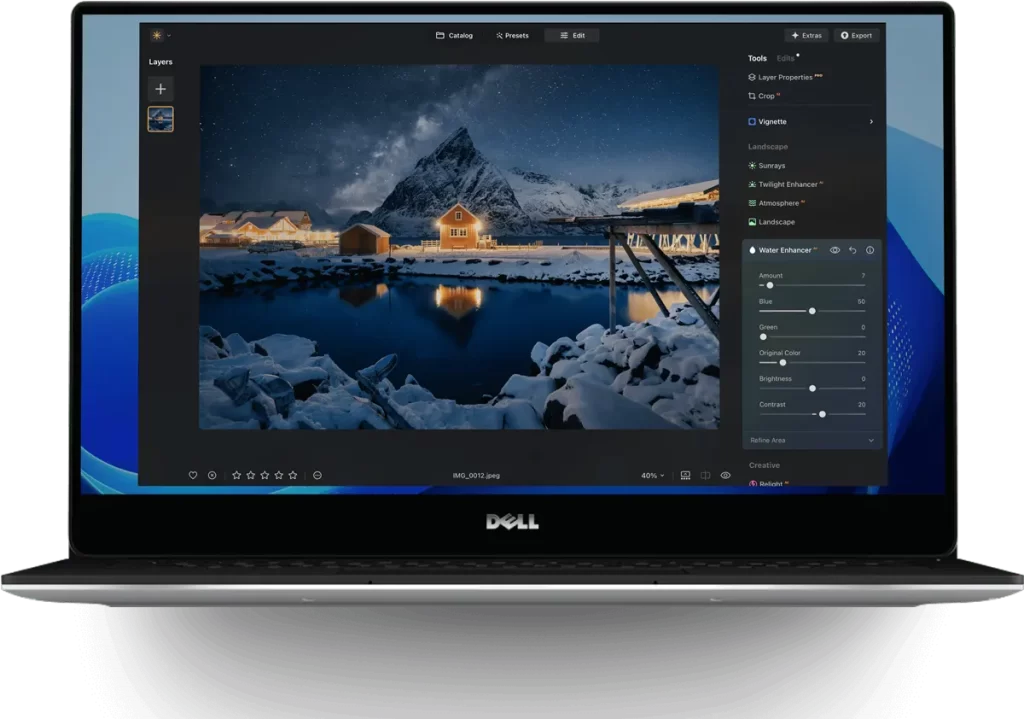The height and width of the screenshot is (719, 1024).
Task: Select the Sunrays tool
Action: (x=771, y=166)
